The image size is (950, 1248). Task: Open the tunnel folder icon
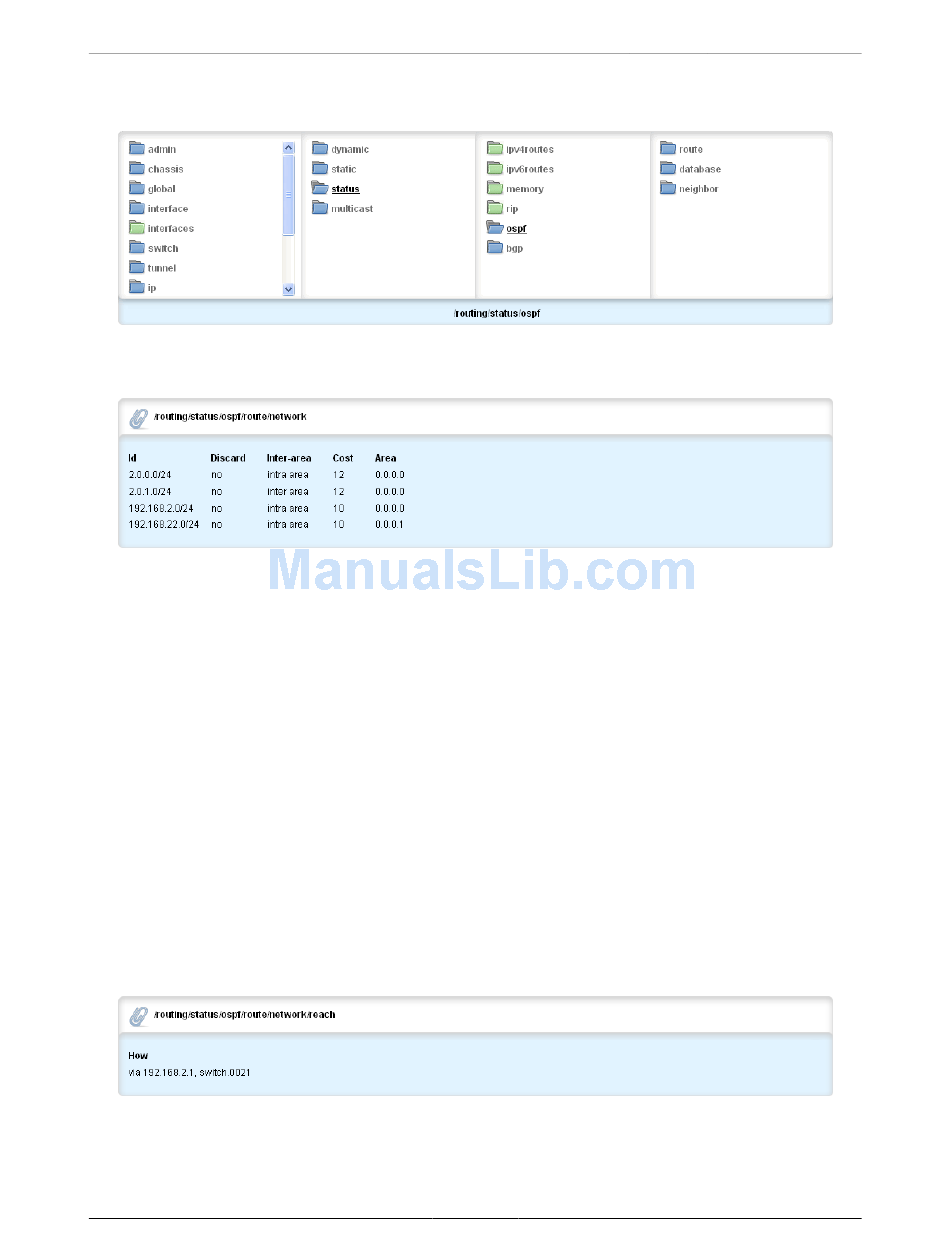(137, 267)
